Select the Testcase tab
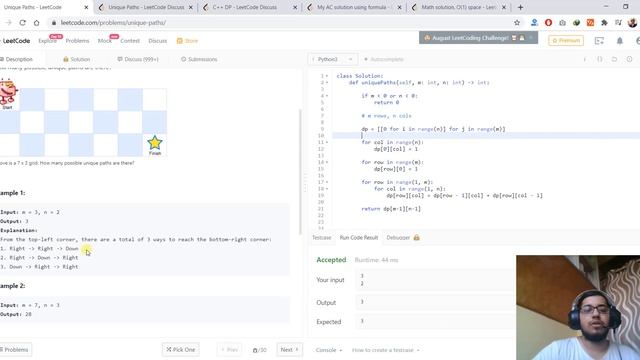This screenshot has width=640, height=360. [x=322, y=238]
